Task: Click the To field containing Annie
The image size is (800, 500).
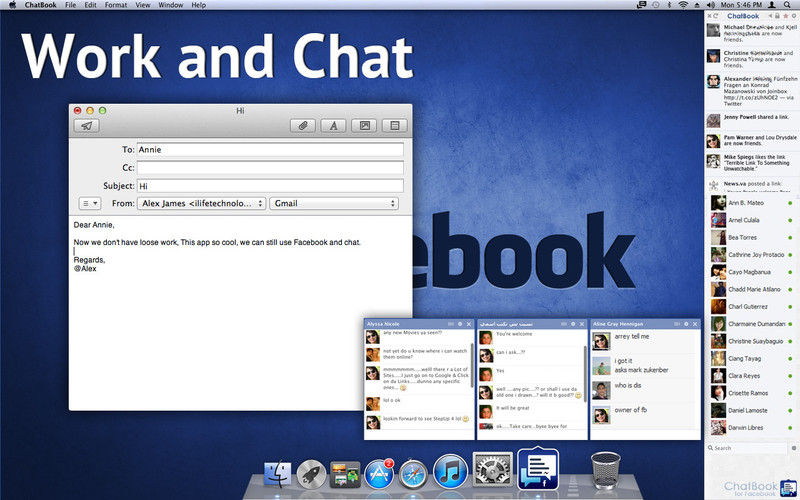Action: (270, 149)
